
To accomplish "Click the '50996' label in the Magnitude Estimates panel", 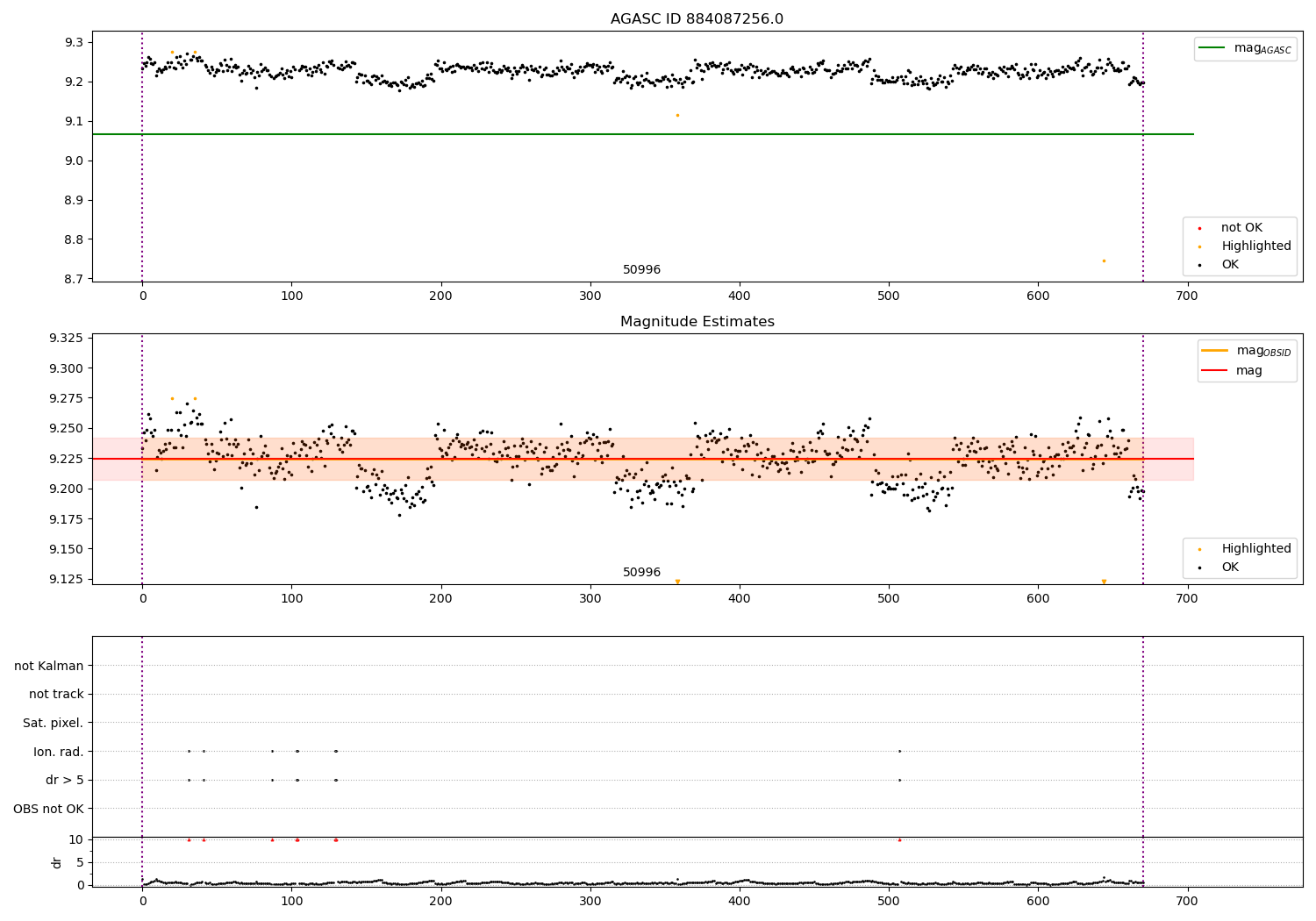I will pos(641,573).
